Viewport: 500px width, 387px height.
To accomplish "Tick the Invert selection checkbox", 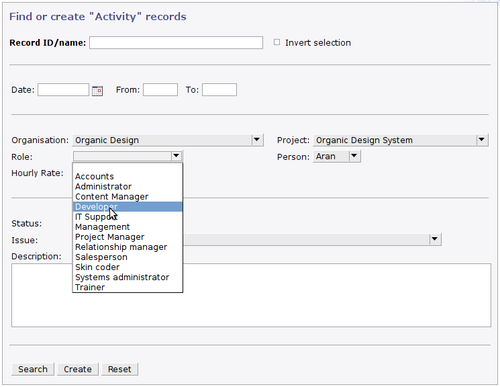I will (x=277, y=42).
